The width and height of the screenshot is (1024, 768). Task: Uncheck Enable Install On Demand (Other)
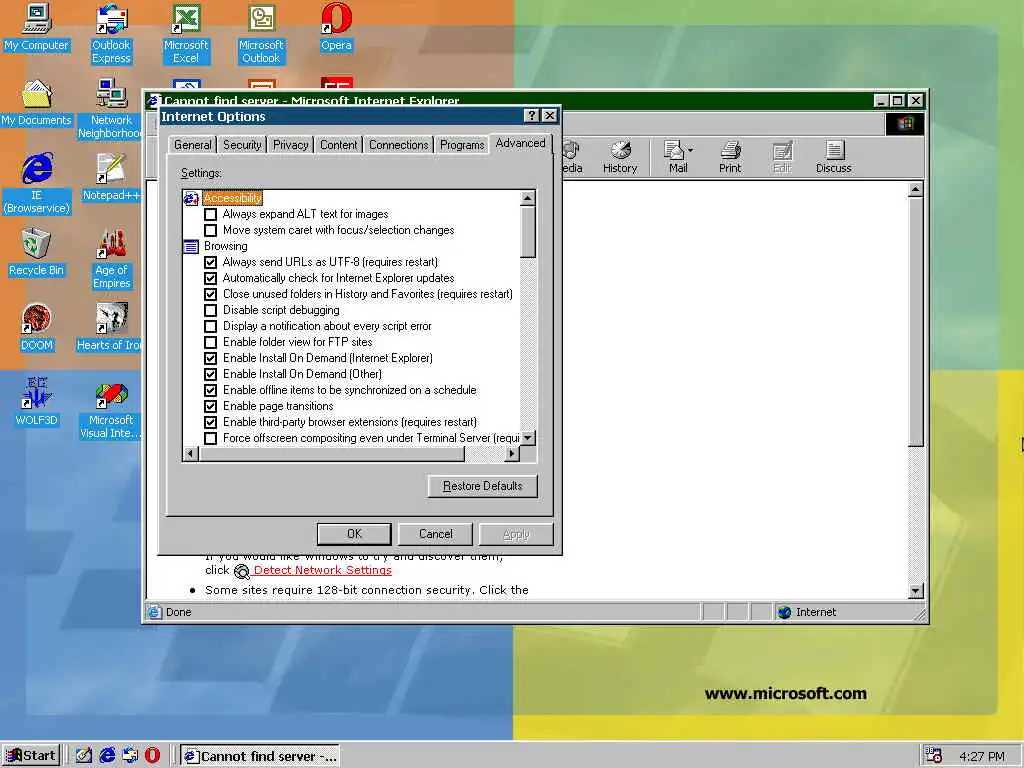(x=210, y=374)
